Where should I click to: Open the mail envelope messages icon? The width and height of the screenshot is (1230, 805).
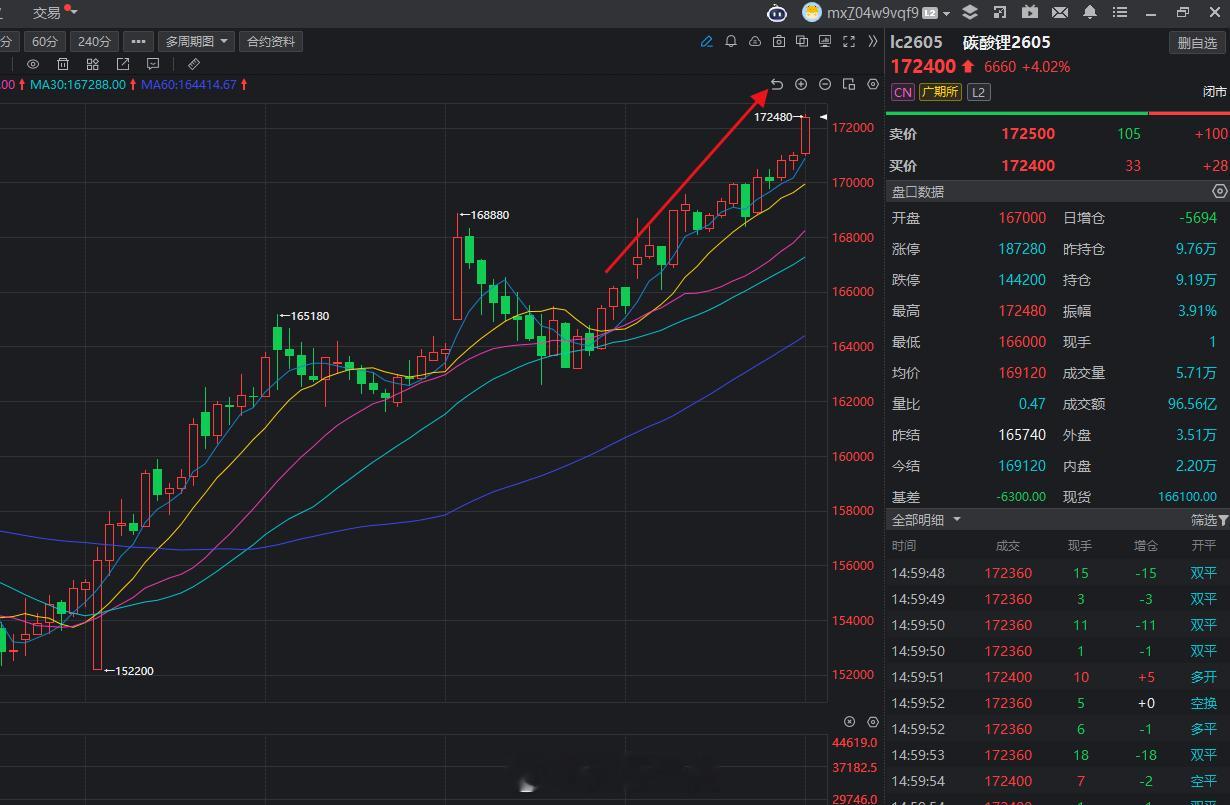pos(1059,12)
